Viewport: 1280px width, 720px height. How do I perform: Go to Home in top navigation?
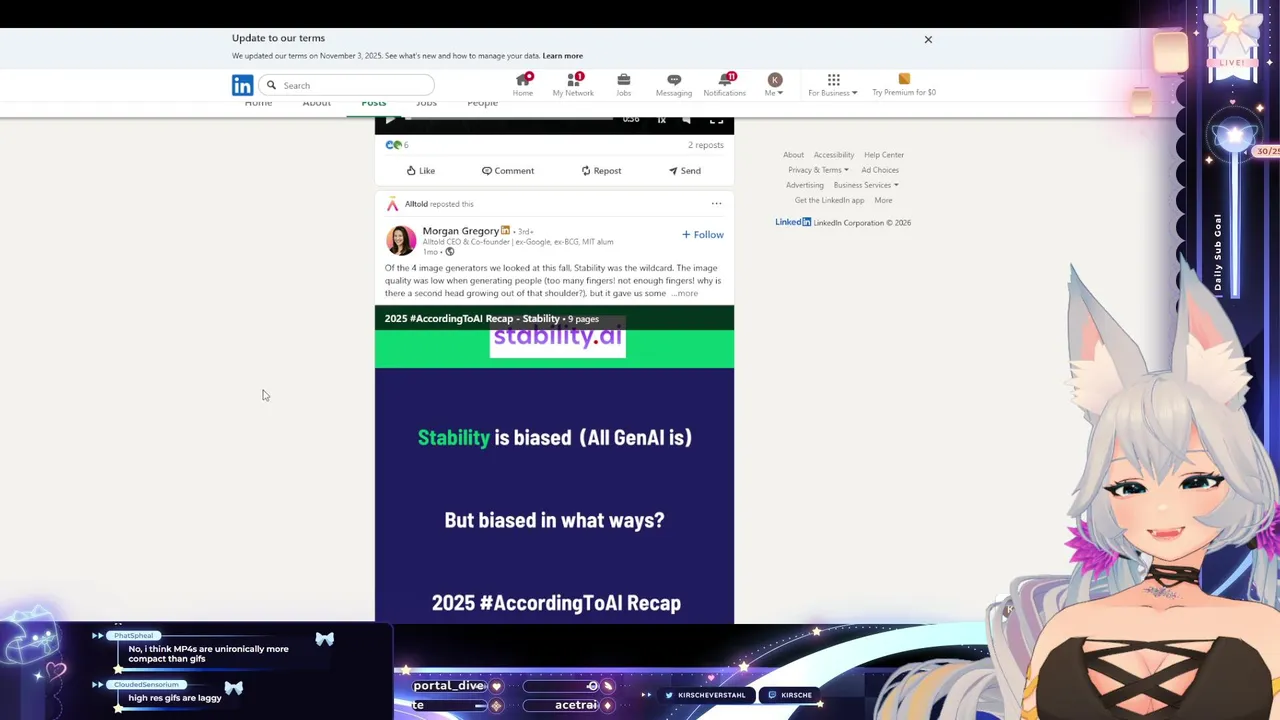point(523,85)
